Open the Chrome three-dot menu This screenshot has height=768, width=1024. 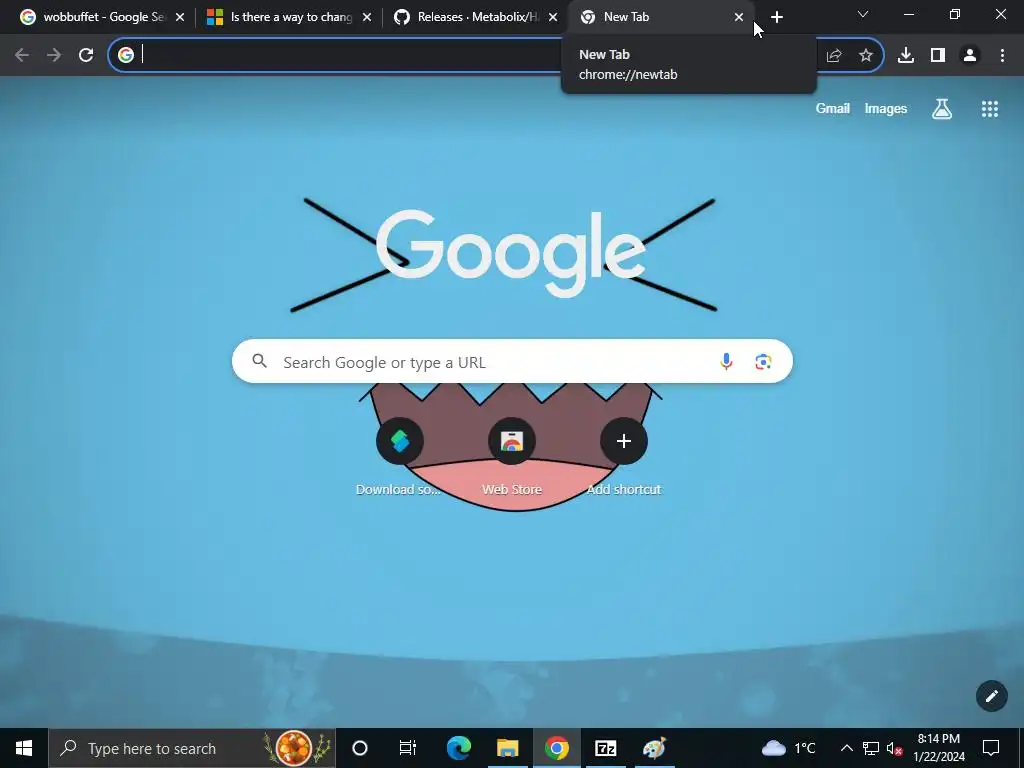pos(1002,56)
